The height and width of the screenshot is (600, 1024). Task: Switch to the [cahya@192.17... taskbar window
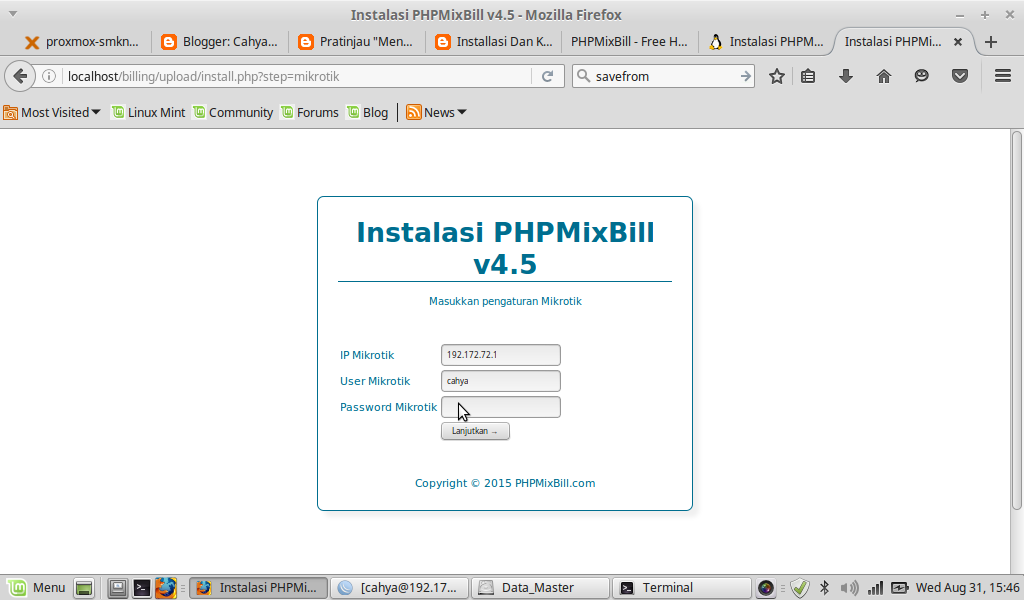399,588
